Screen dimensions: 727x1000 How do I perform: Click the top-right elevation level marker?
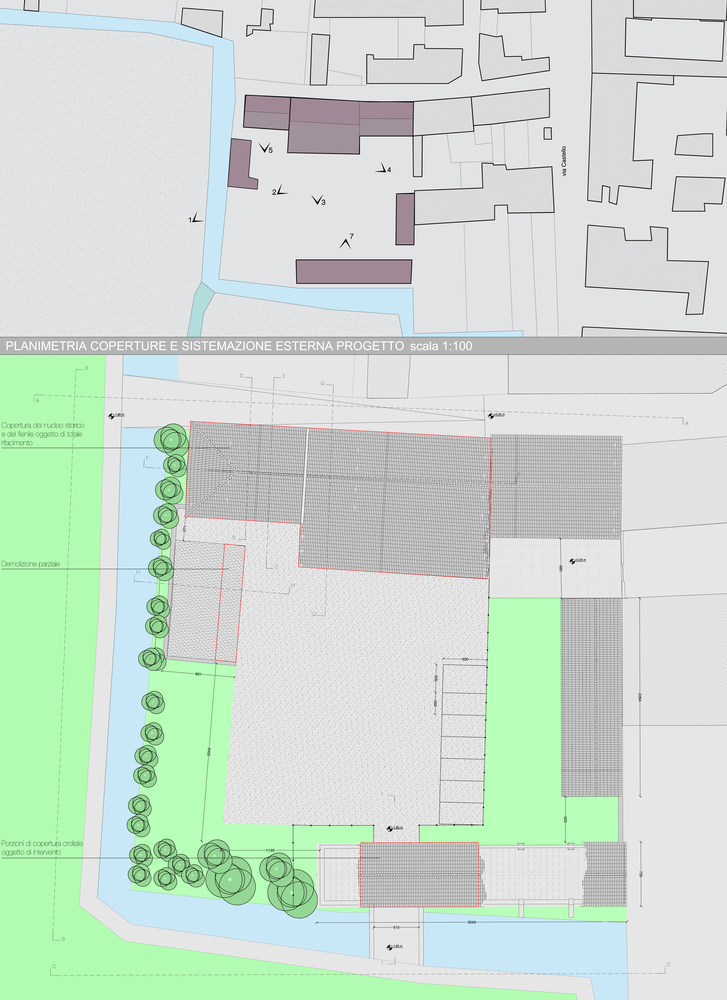(494, 415)
